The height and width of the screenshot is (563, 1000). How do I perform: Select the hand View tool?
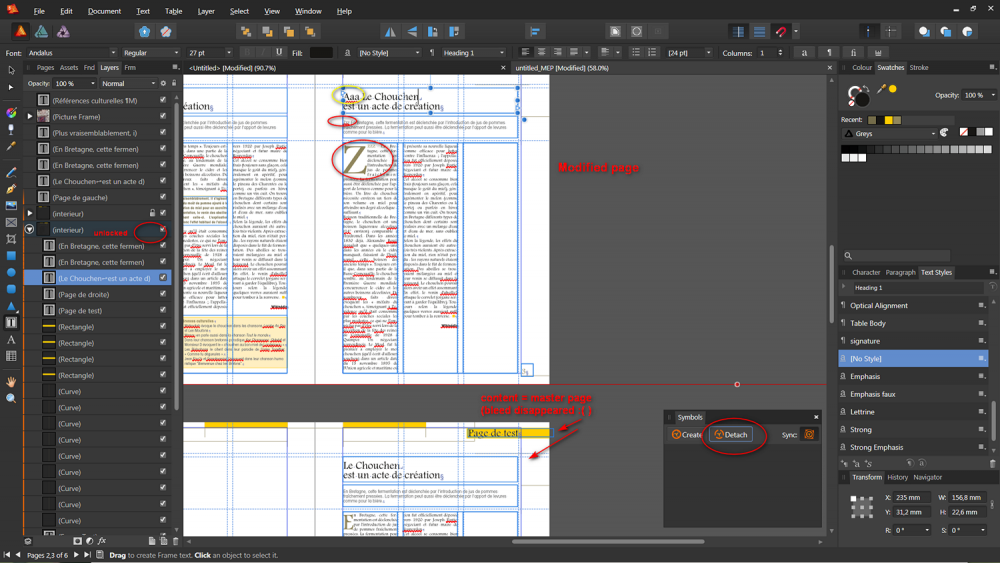click(11, 382)
